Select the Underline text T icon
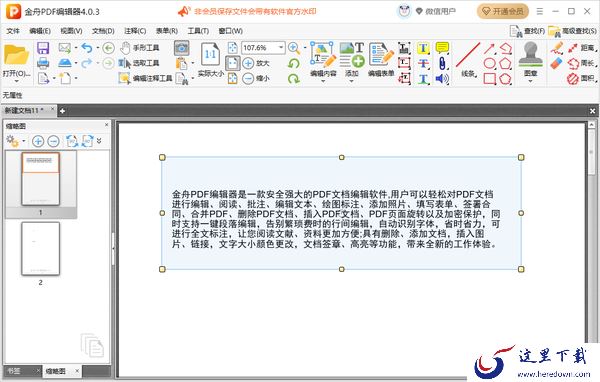The height and width of the screenshot is (382, 600). tap(423, 79)
